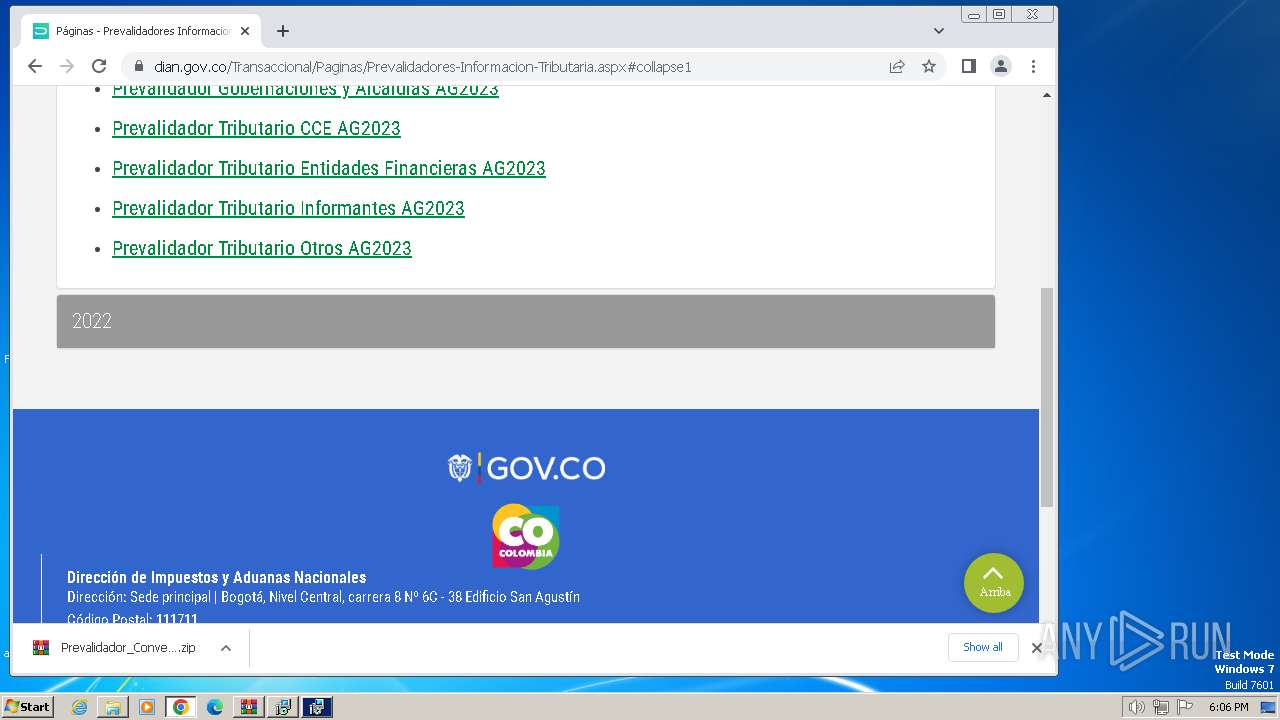The height and width of the screenshot is (720, 1280).
Task: Open the Chrome three-dot menu
Action: 1033,66
